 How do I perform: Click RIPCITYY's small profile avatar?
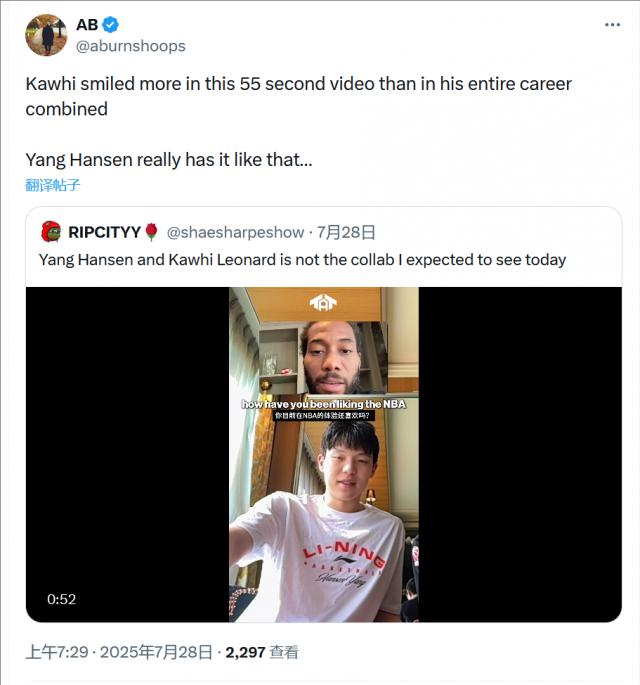point(50,232)
